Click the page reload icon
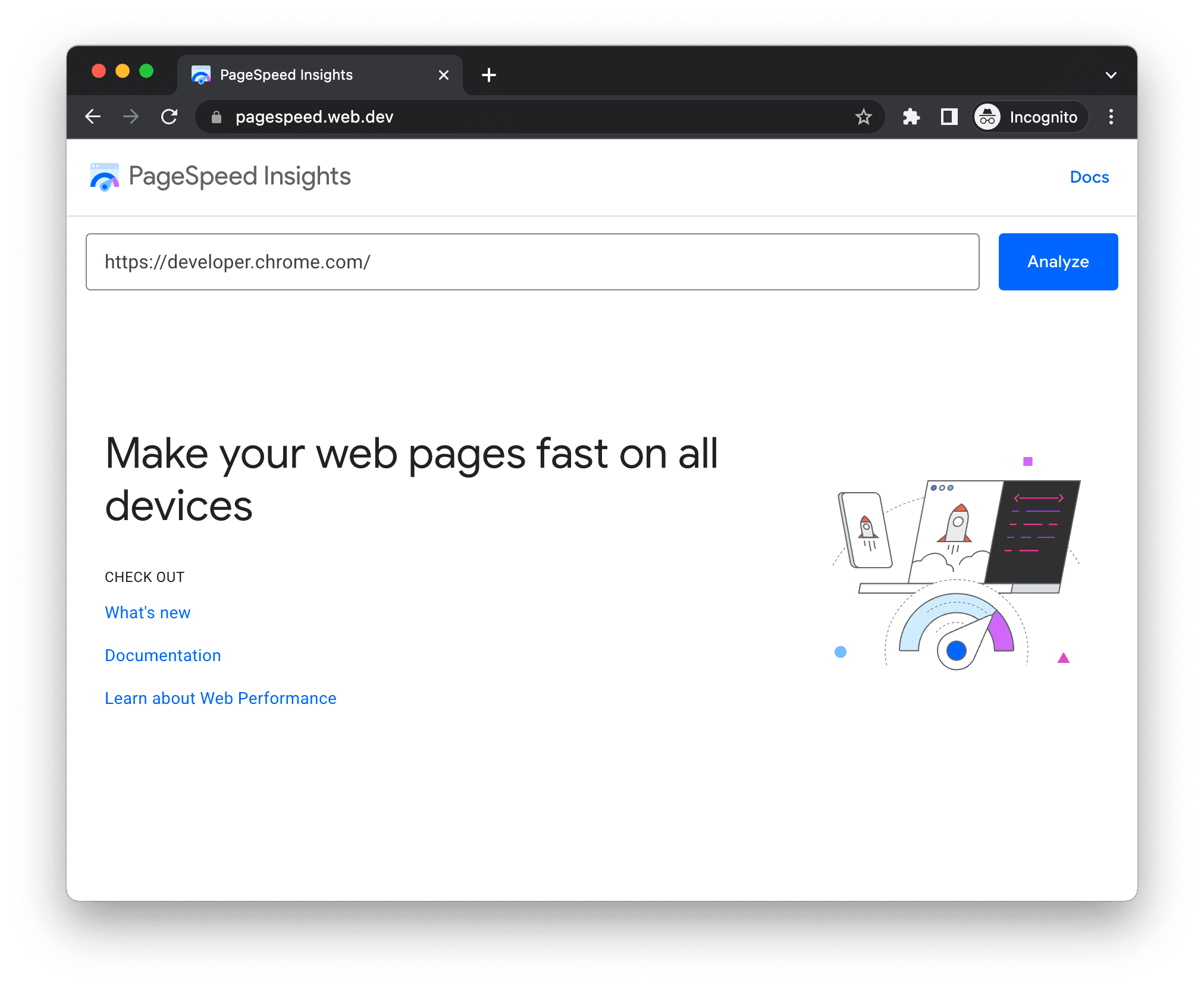1204x989 pixels. [x=169, y=116]
